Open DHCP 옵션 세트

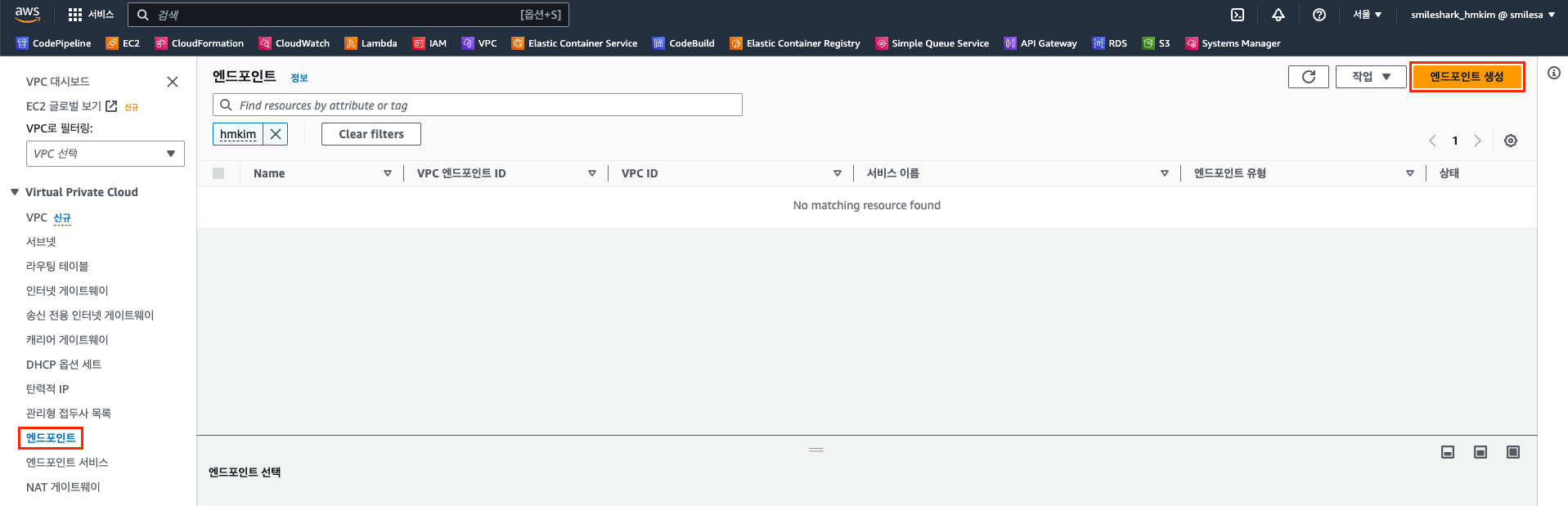pos(64,365)
